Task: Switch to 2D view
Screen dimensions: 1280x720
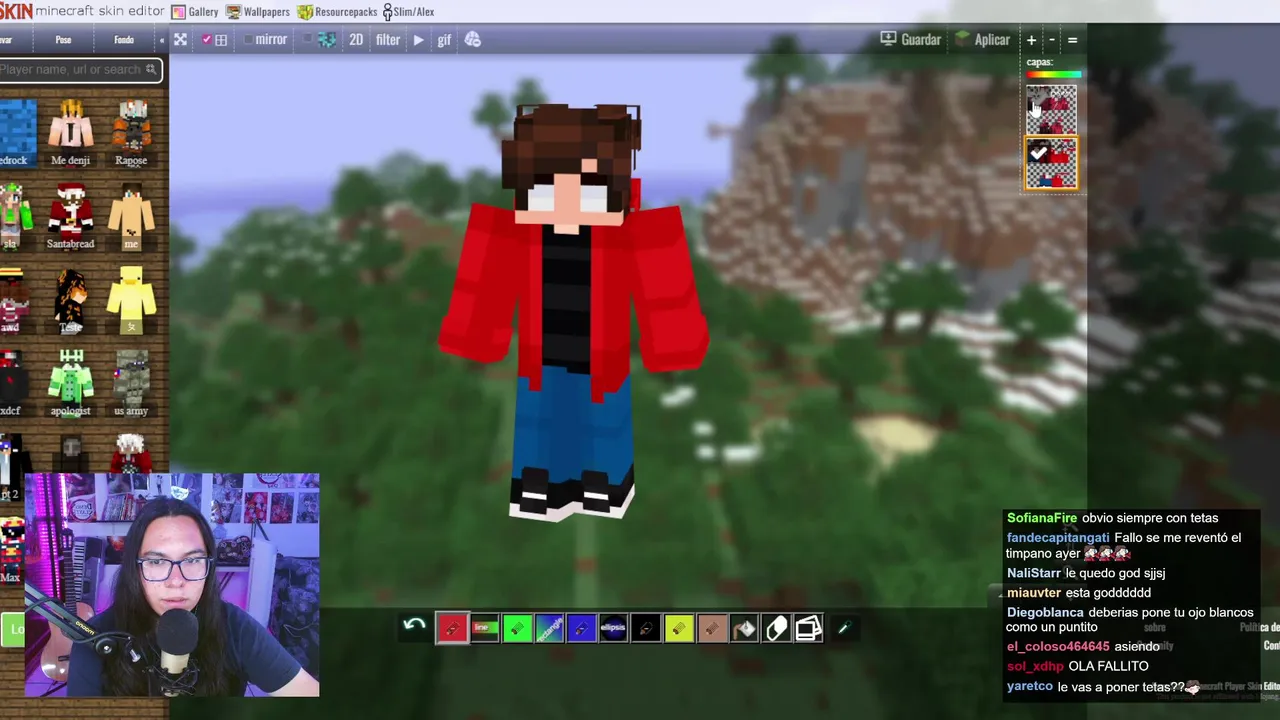Action: [x=356, y=40]
